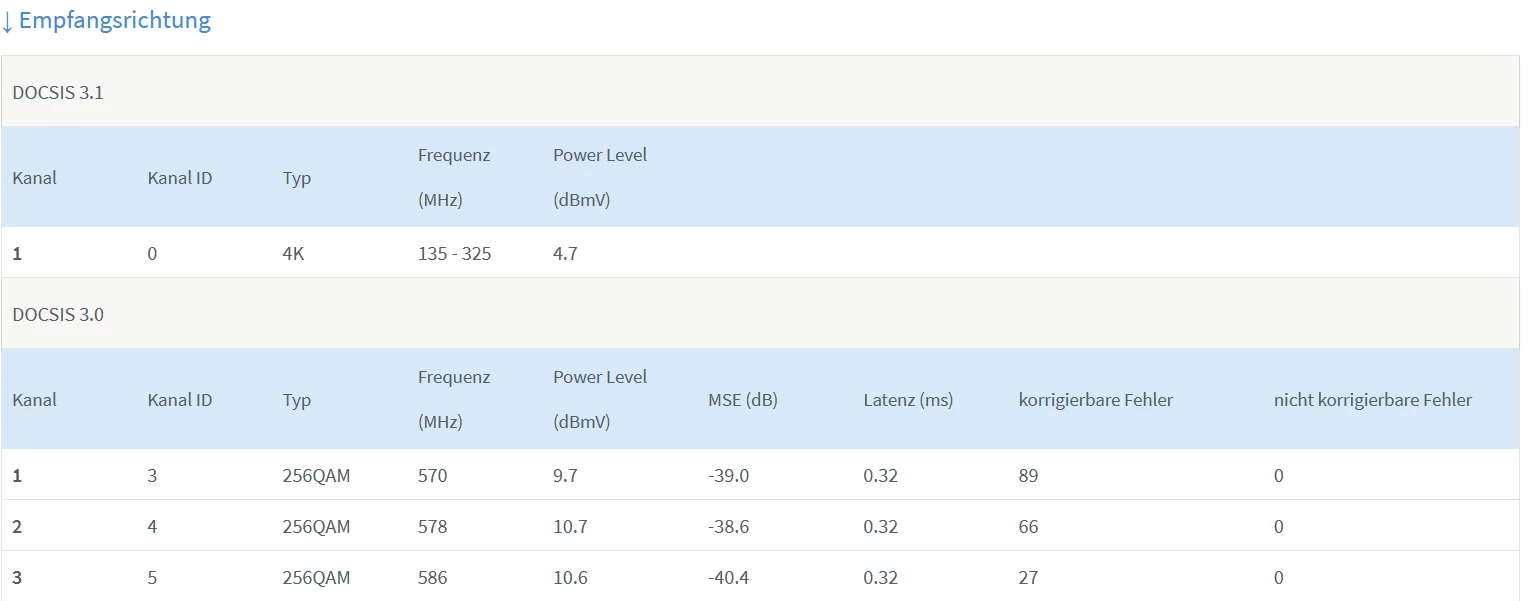
Task: Click the power level value 10.7
Action: tap(570, 527)
